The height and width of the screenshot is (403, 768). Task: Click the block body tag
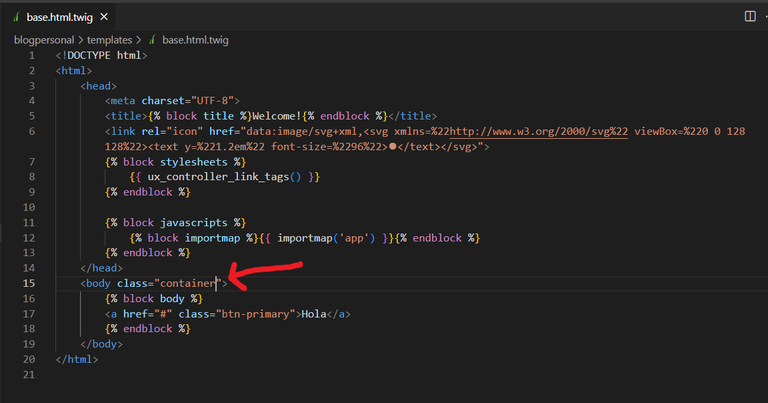pos(154,299)
